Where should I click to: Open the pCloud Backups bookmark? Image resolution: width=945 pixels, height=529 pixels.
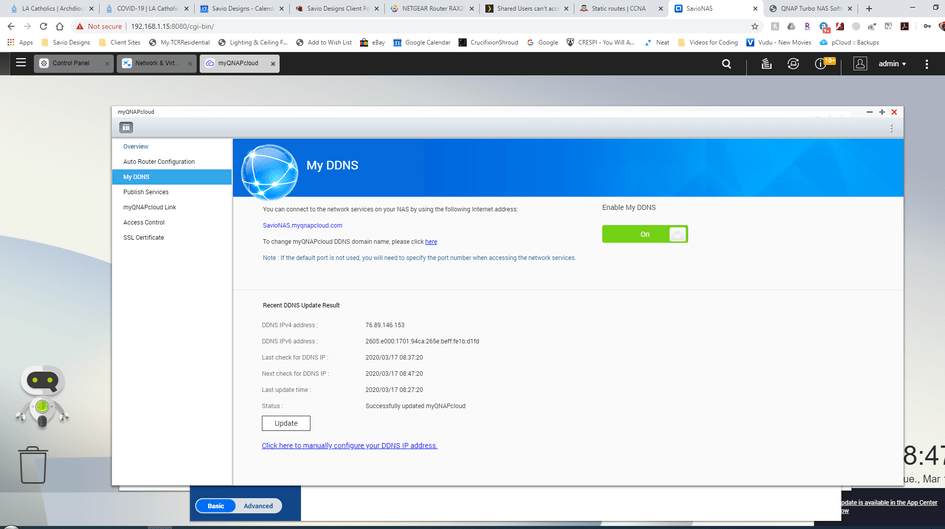click(x=849, y=42)
